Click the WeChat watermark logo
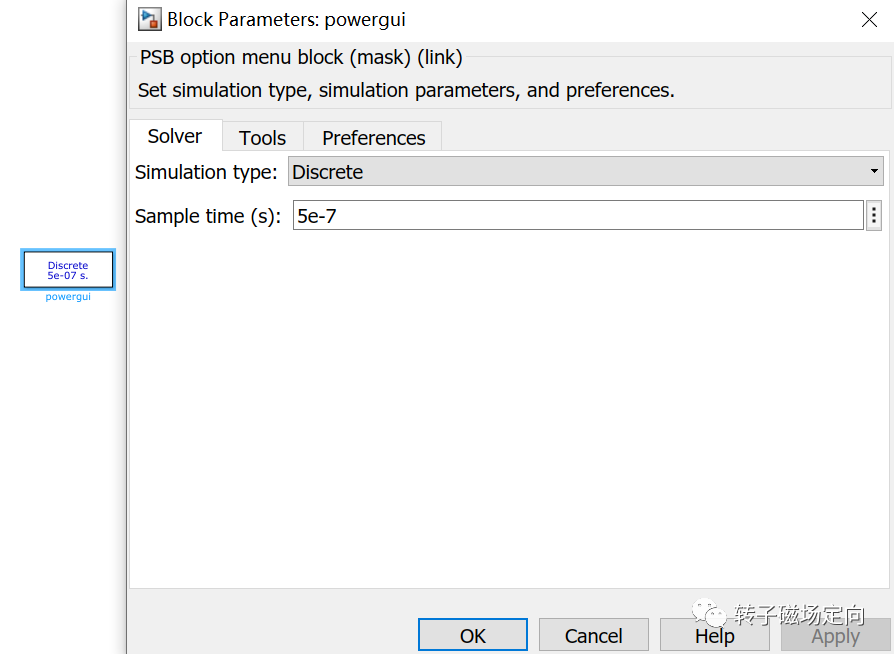 pos(709,613)
